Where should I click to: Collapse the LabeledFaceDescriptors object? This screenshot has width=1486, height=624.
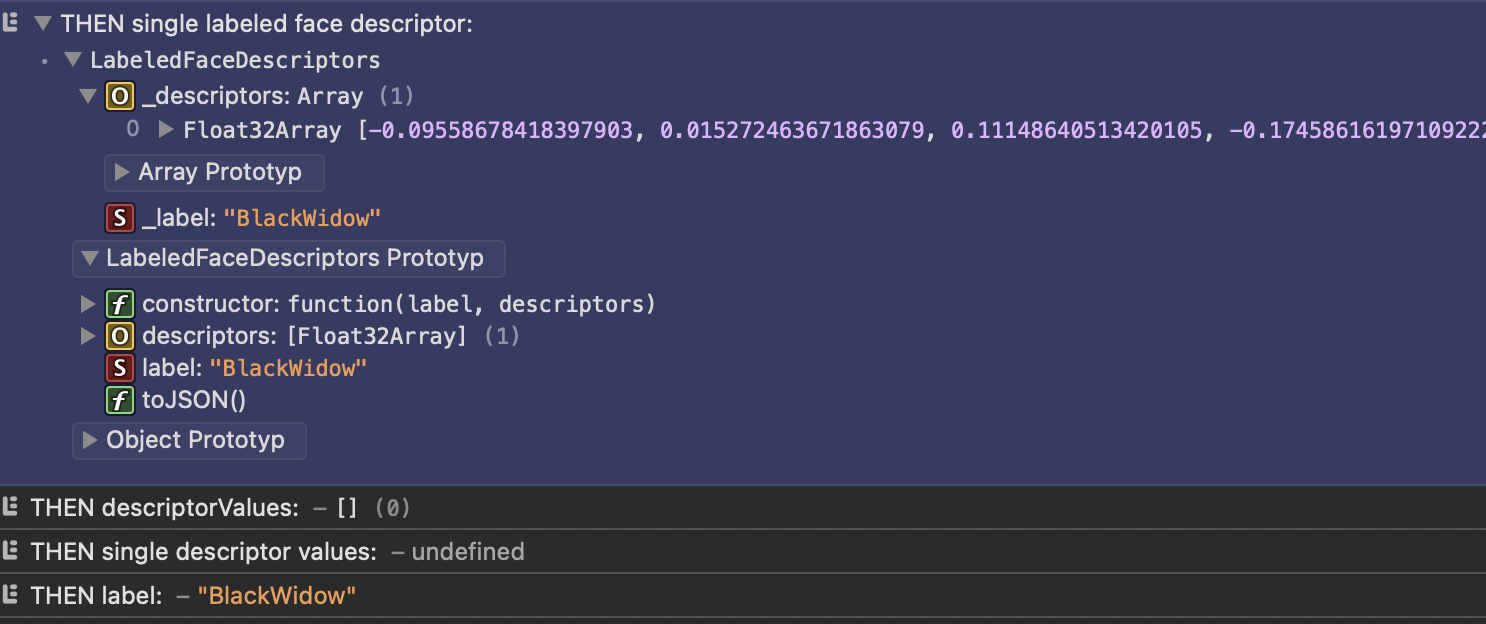point(72,59)
